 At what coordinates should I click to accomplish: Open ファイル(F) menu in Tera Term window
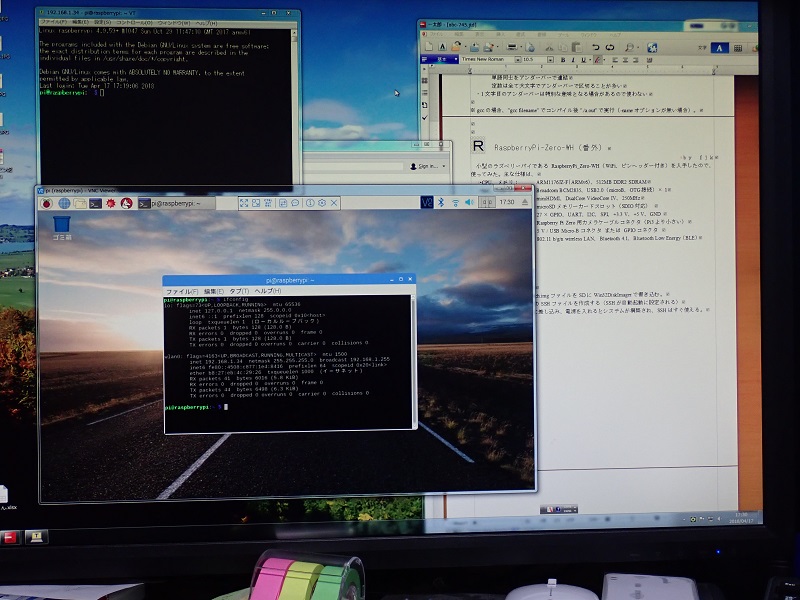[53, 23]
